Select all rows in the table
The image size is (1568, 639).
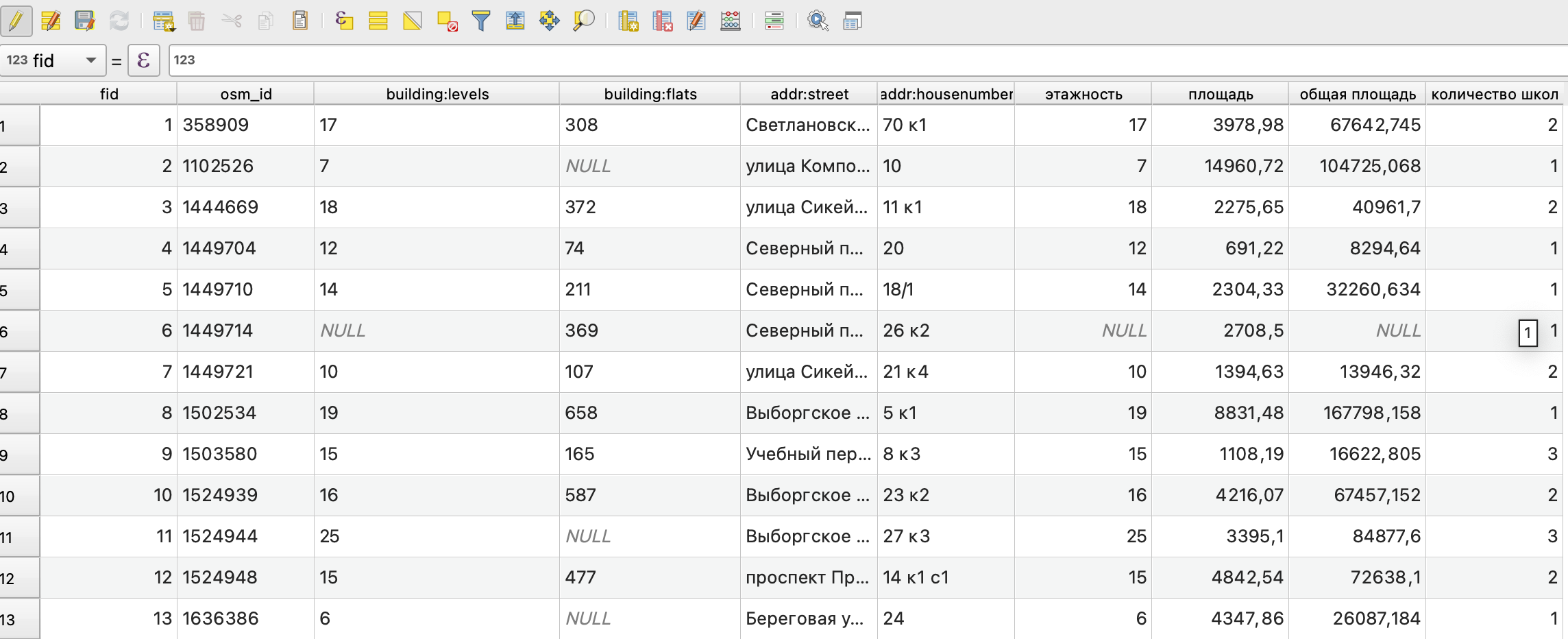(378, 21)
